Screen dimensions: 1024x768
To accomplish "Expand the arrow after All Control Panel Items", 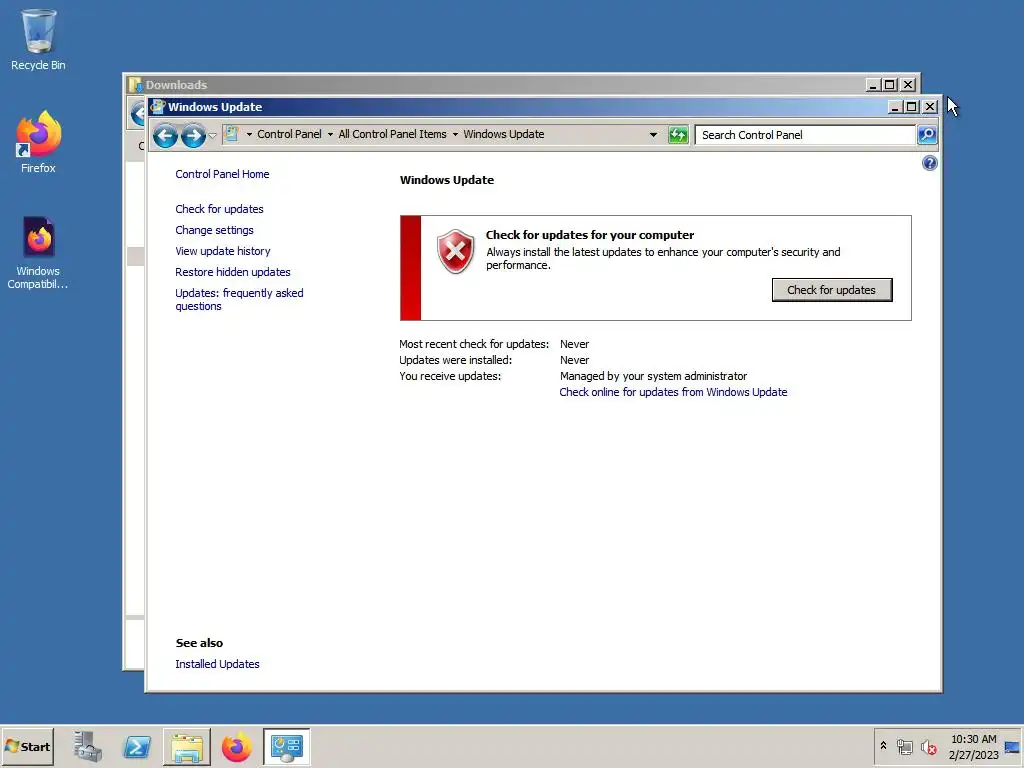I will coord(455,135).
